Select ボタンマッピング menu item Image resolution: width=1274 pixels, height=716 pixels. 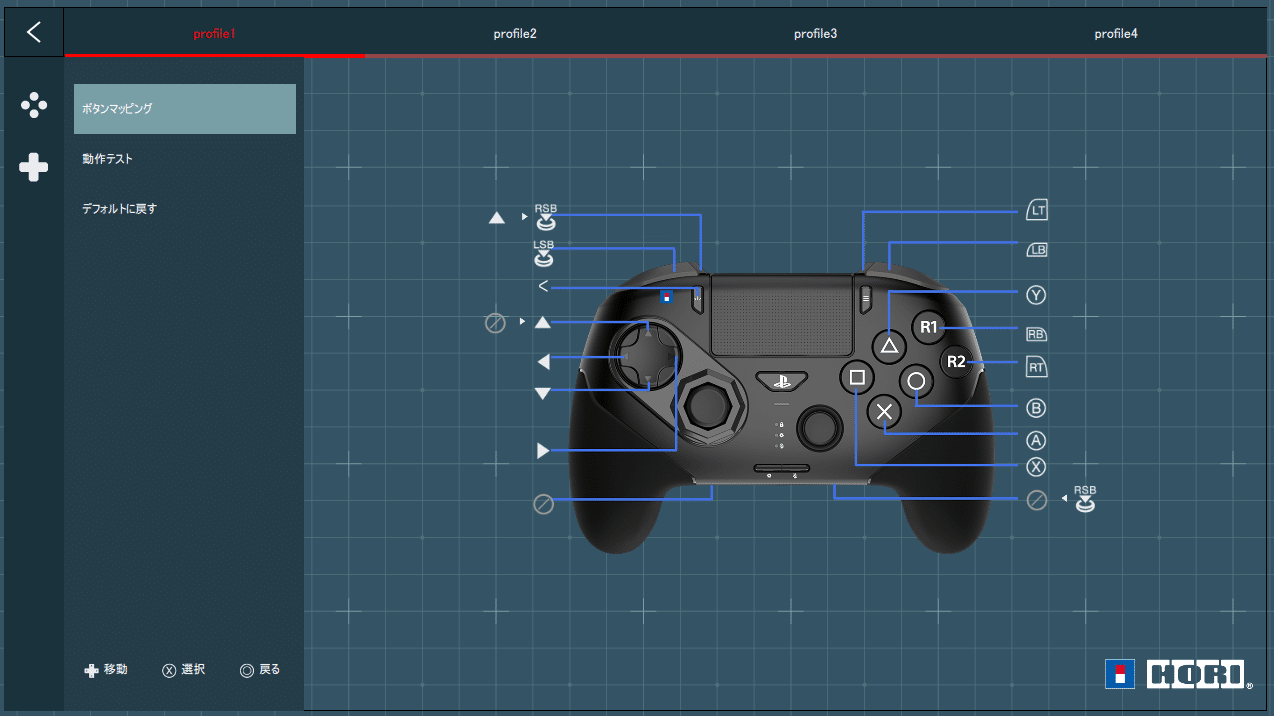(x=185, y=109)
